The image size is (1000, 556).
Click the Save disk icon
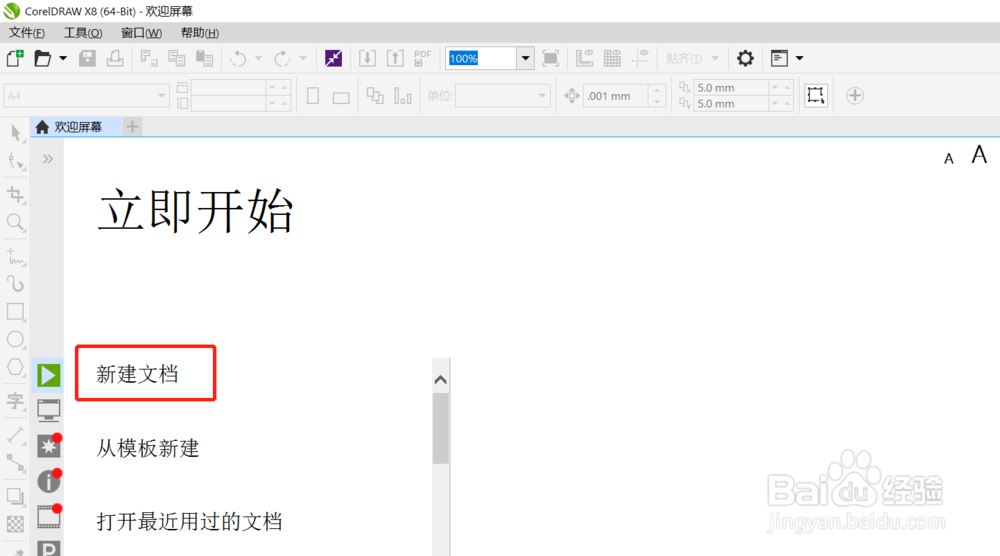(x=87, y=59)
